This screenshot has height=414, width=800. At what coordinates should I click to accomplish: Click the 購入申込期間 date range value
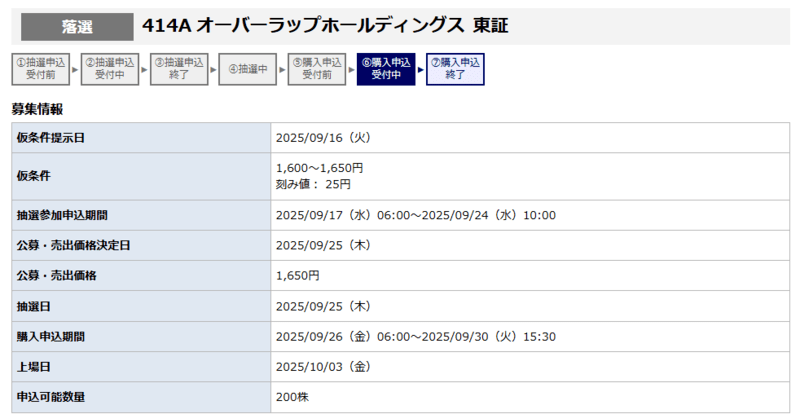[415, 336]
